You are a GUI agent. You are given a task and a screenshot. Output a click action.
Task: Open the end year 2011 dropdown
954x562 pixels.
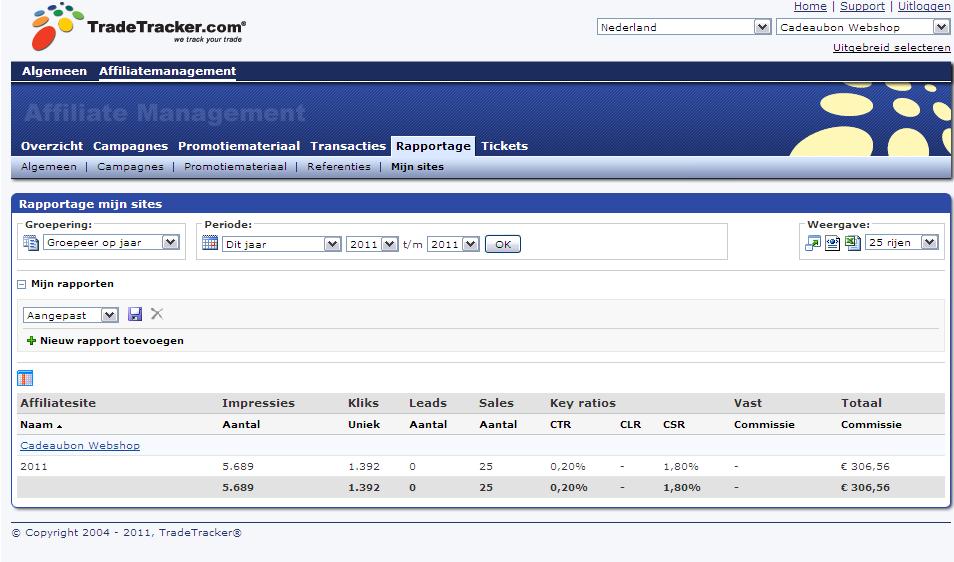coord(453,245)
